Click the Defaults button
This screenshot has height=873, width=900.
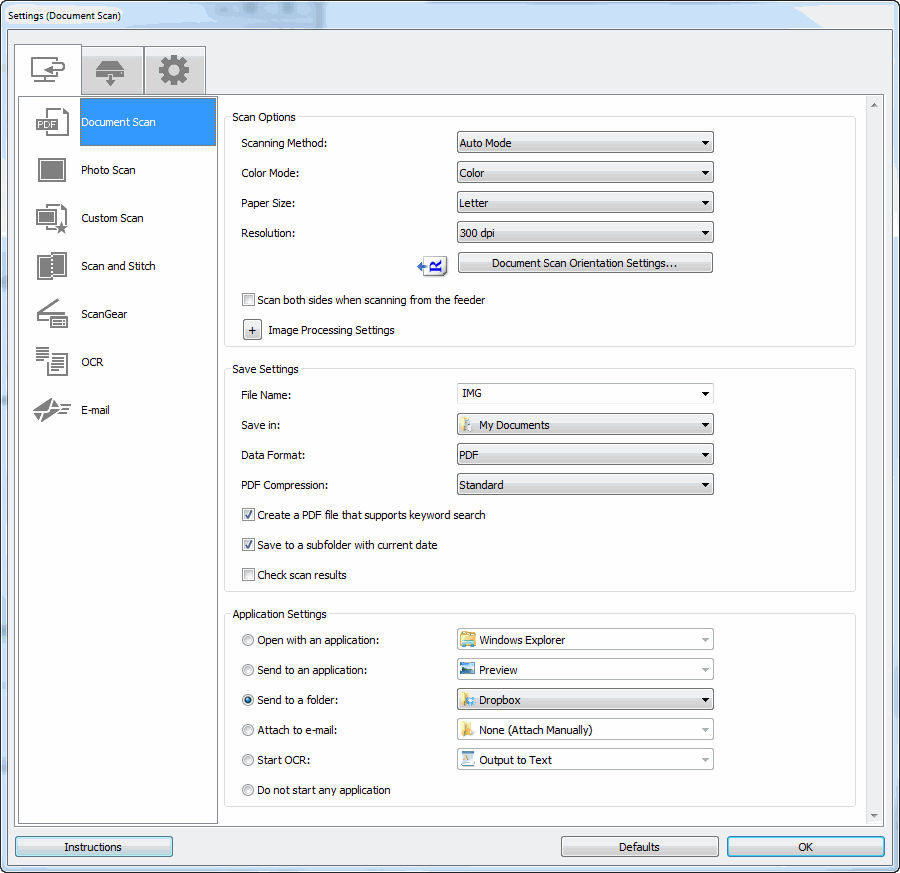click(x=639, y=846)
